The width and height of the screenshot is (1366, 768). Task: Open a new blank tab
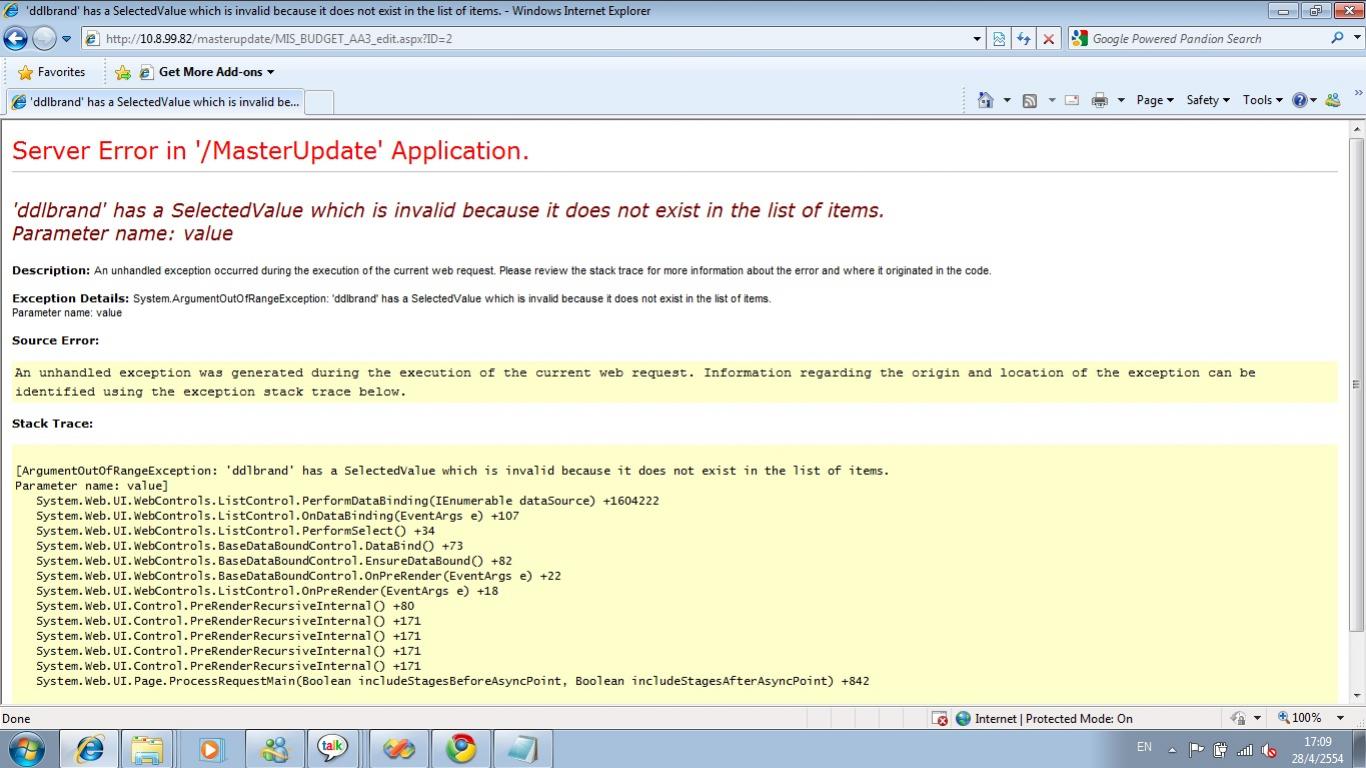[x=318, y=102]
